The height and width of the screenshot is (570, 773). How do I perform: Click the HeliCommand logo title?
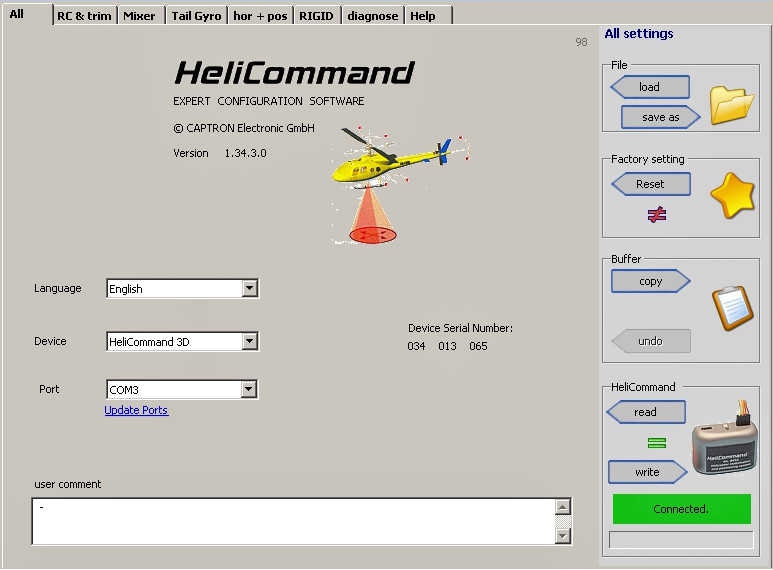tap(294, 73)
